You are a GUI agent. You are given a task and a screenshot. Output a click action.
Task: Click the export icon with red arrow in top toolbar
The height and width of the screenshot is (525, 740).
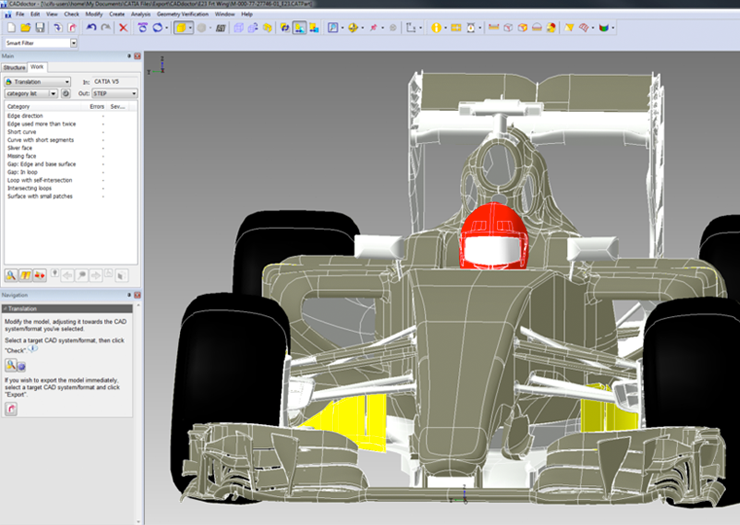(x=72, y=28)
